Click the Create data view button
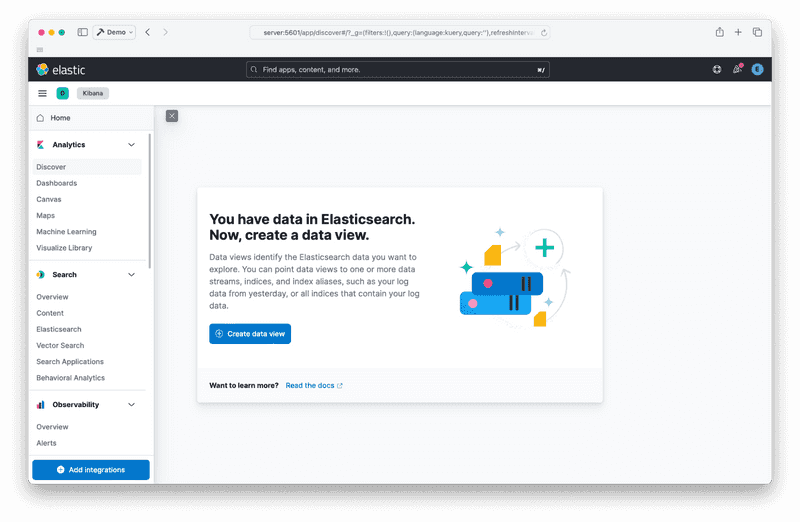 pyautogui.click(x=250, y=334)
